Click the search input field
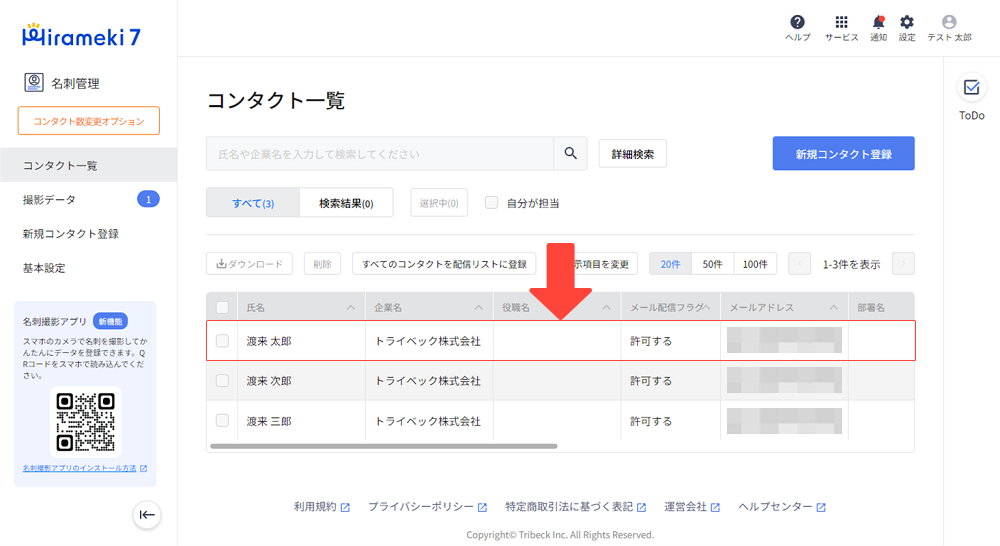 (380, 153)
